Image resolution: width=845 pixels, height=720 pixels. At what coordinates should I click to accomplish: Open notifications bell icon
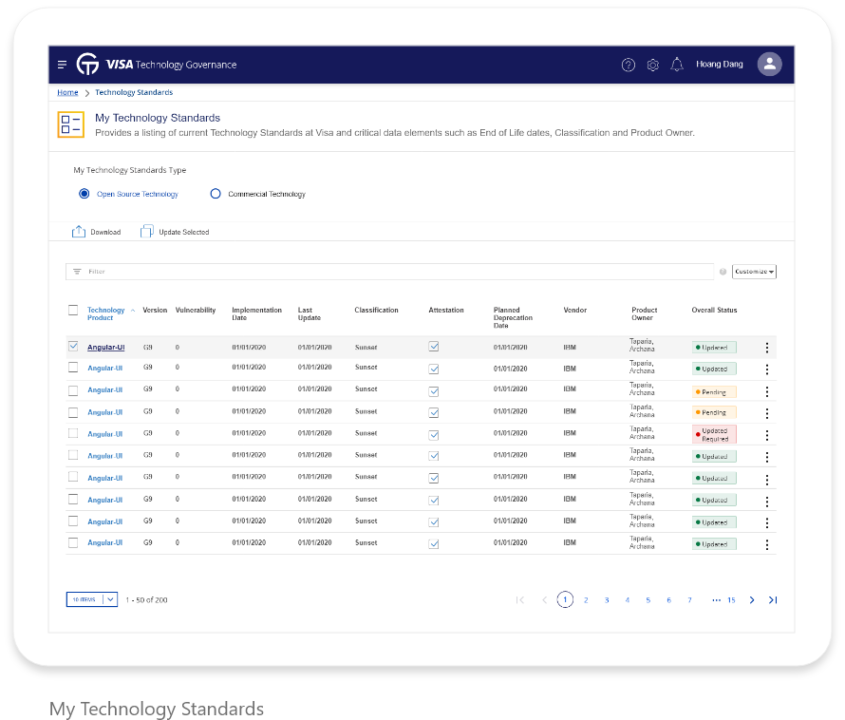(677, 65)
